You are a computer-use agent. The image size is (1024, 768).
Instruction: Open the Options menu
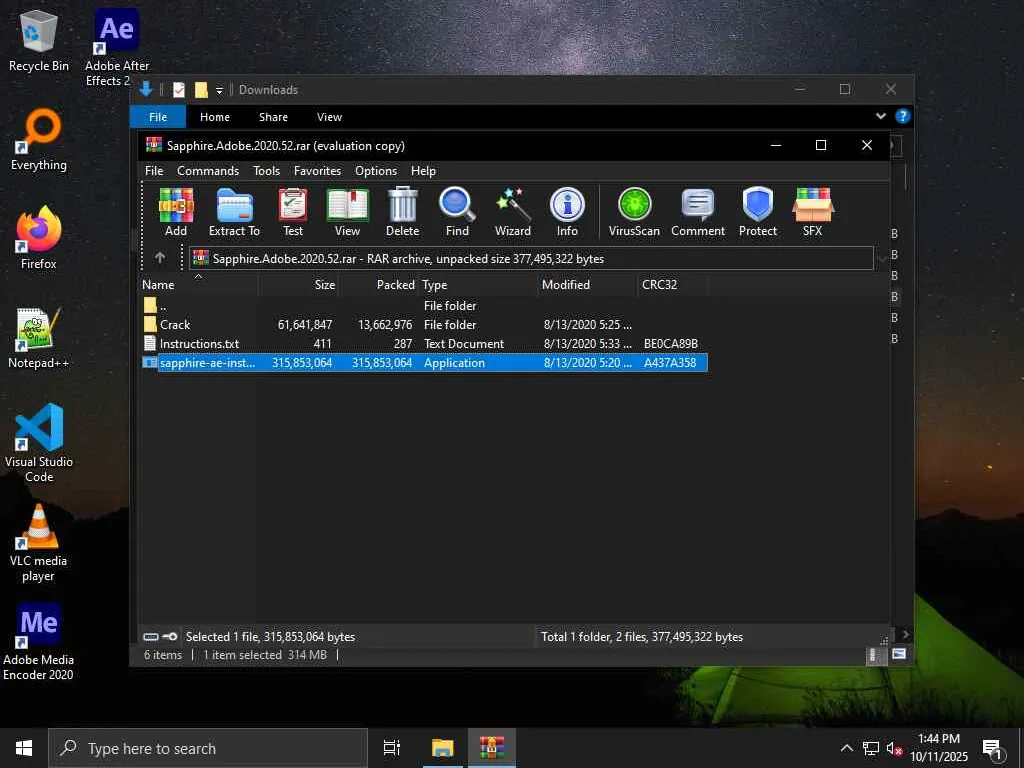[376, 170]
